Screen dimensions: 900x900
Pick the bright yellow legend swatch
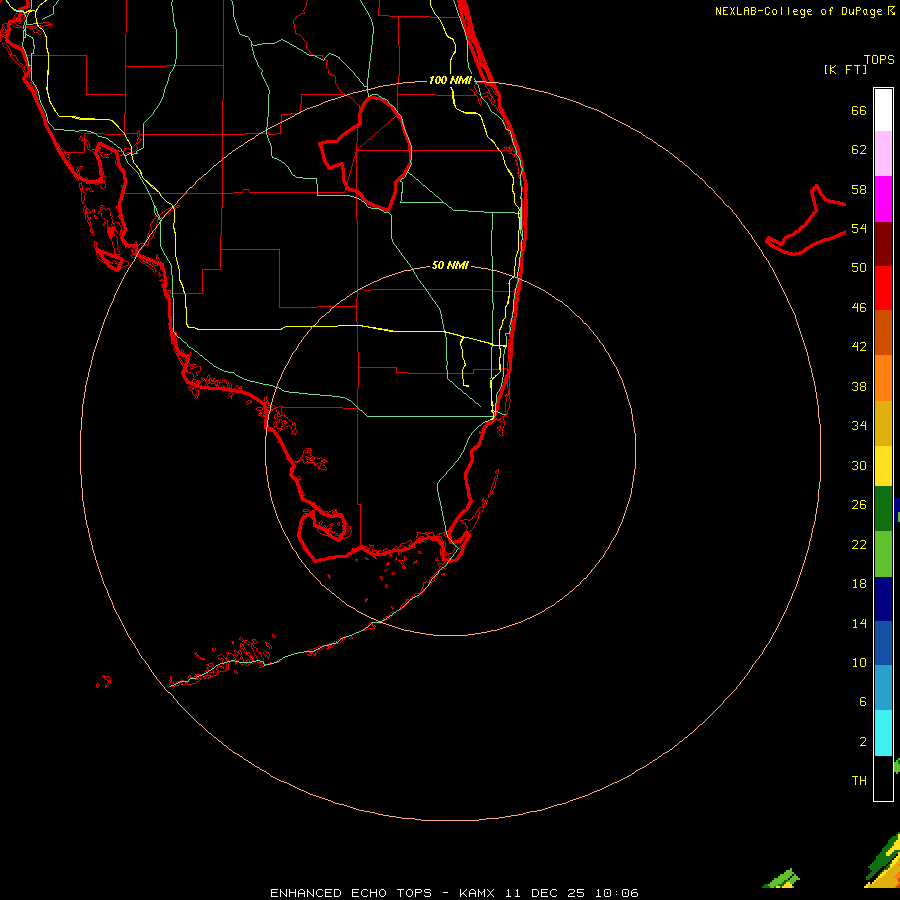[883, 466]
